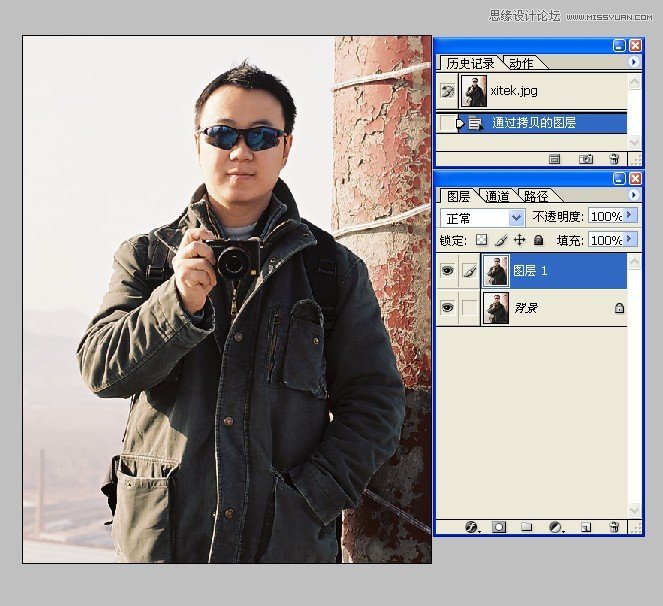Viewport: 663px width, 606px height.
Task: Create a new snapshot with camera icon
Action: [x=586, y=159]
